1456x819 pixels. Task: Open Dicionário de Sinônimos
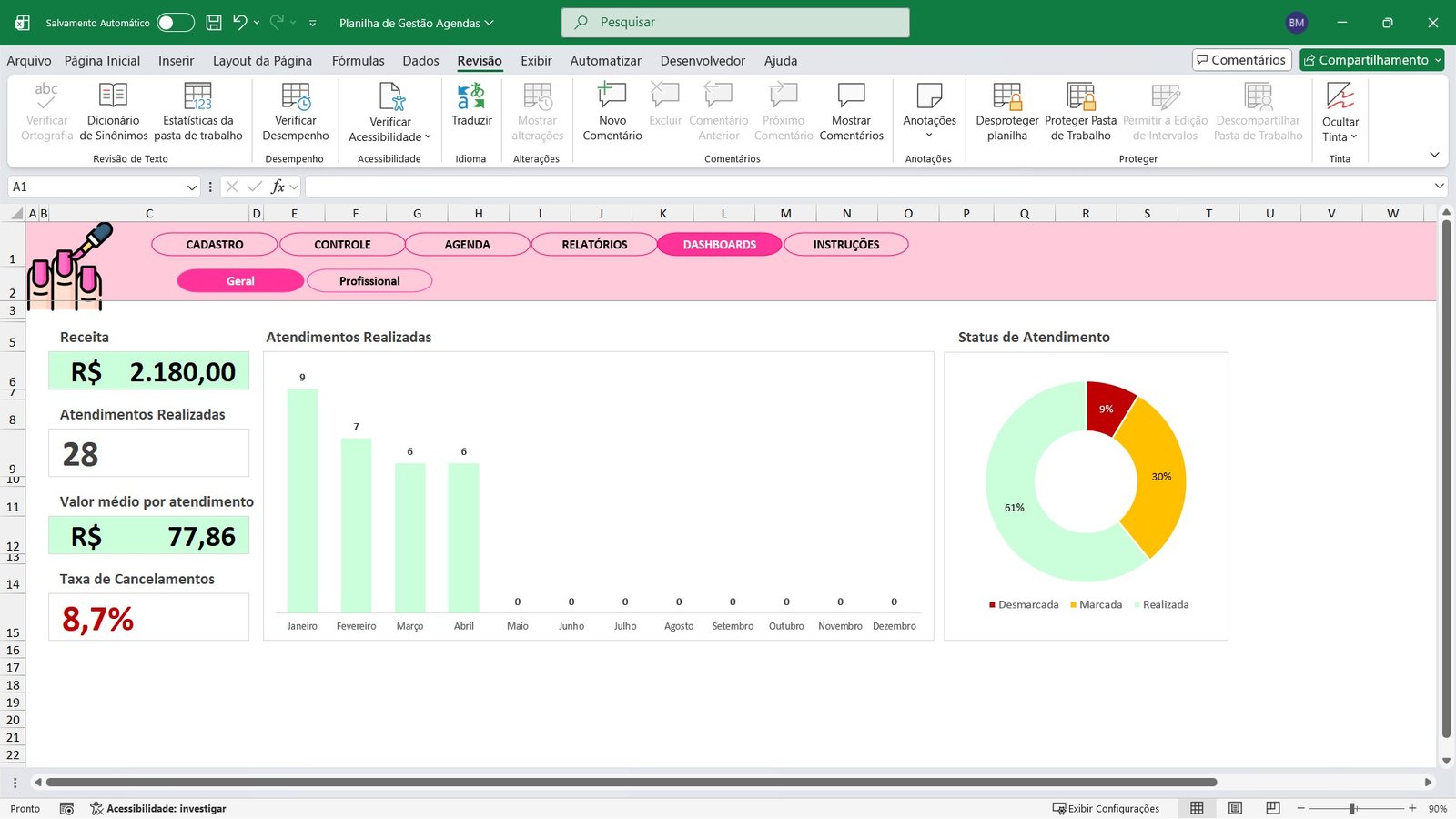point(113,109)
